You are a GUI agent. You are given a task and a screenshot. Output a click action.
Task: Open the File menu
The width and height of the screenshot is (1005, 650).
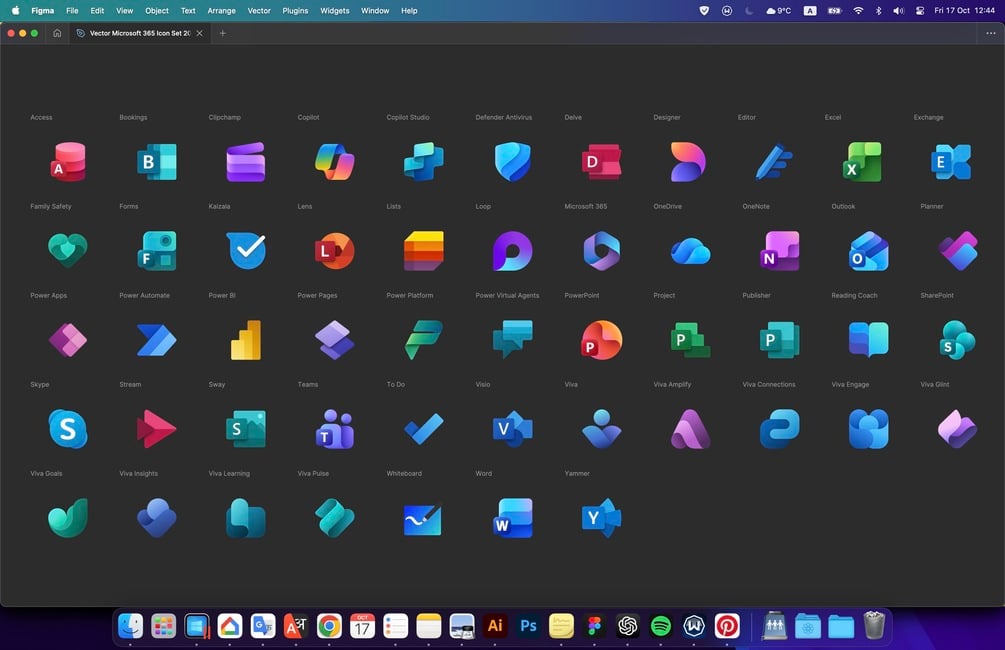(72, 11)
